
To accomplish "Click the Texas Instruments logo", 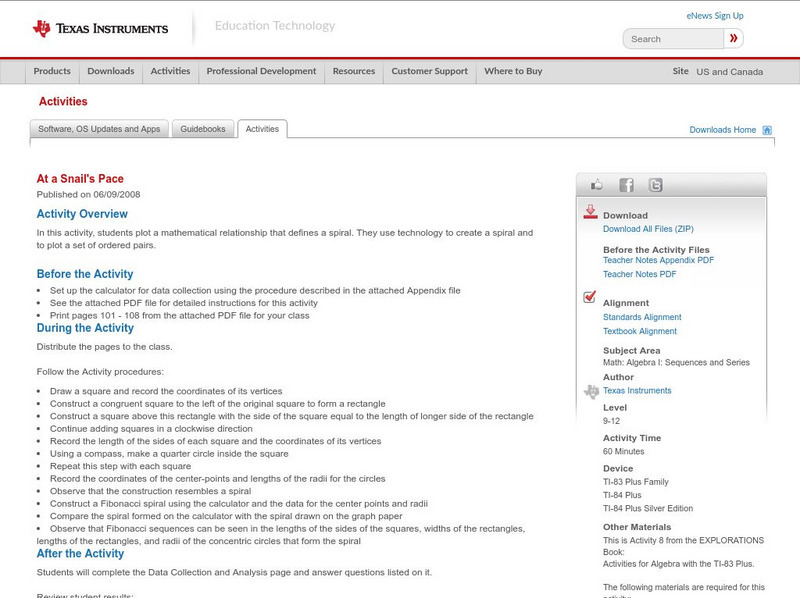I will [100, 29].
